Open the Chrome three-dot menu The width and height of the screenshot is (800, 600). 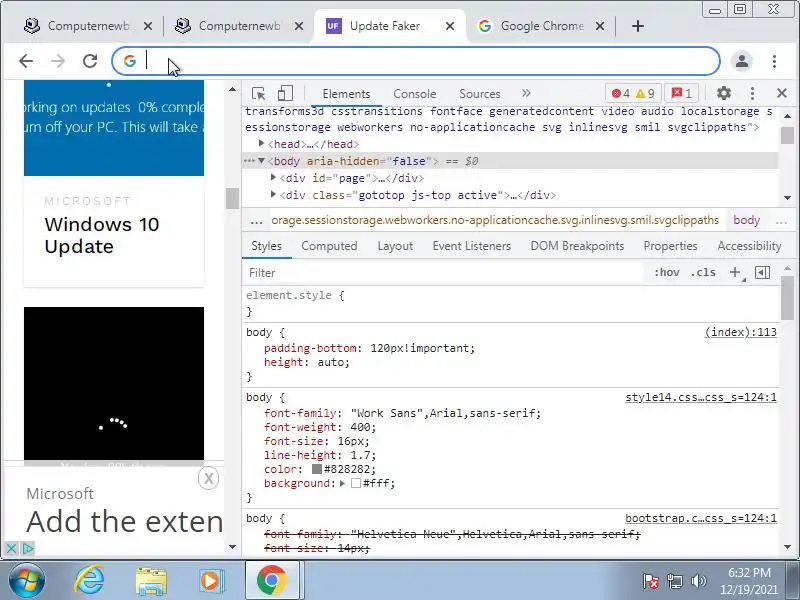tap(774, 61)
